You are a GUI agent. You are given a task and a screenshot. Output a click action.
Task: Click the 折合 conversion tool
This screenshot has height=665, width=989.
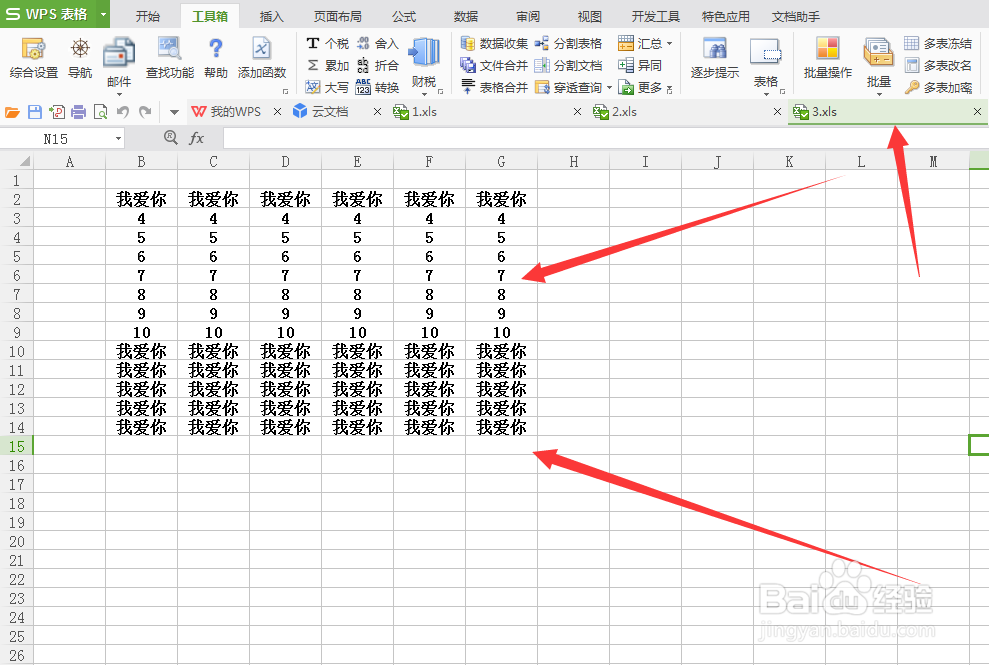click(377, 65)
